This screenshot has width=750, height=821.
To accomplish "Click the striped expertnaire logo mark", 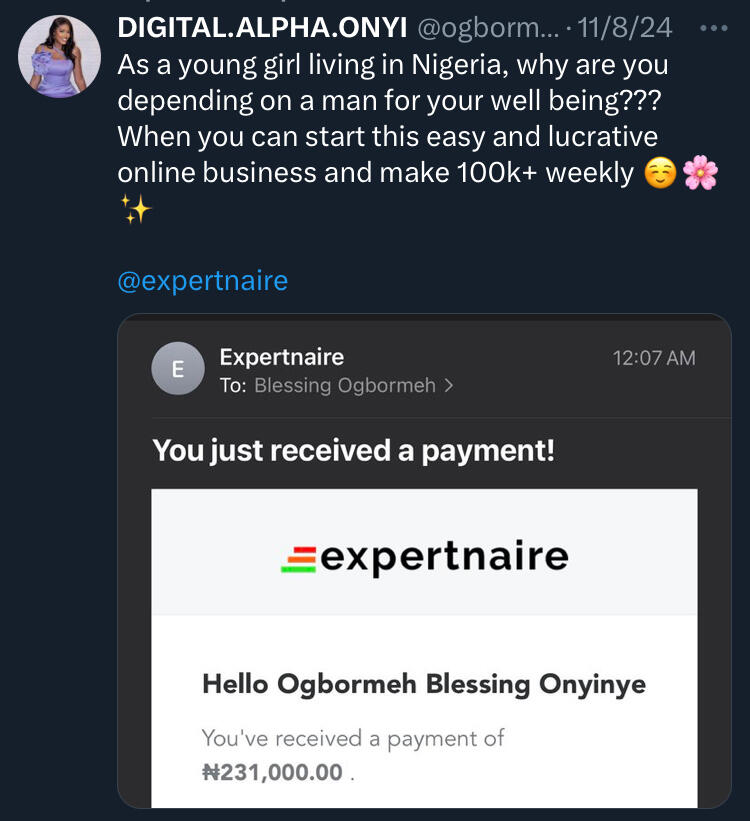I will pyautogui.click(x=298, y=557).
